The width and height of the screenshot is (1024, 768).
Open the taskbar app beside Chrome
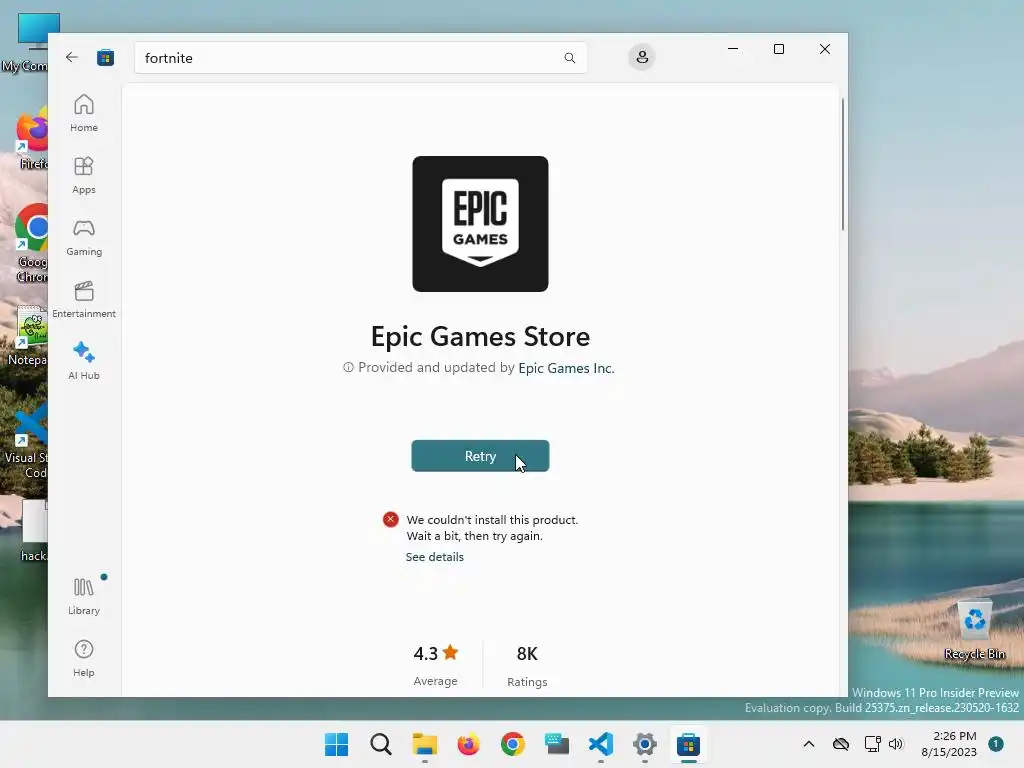[557, 744]
